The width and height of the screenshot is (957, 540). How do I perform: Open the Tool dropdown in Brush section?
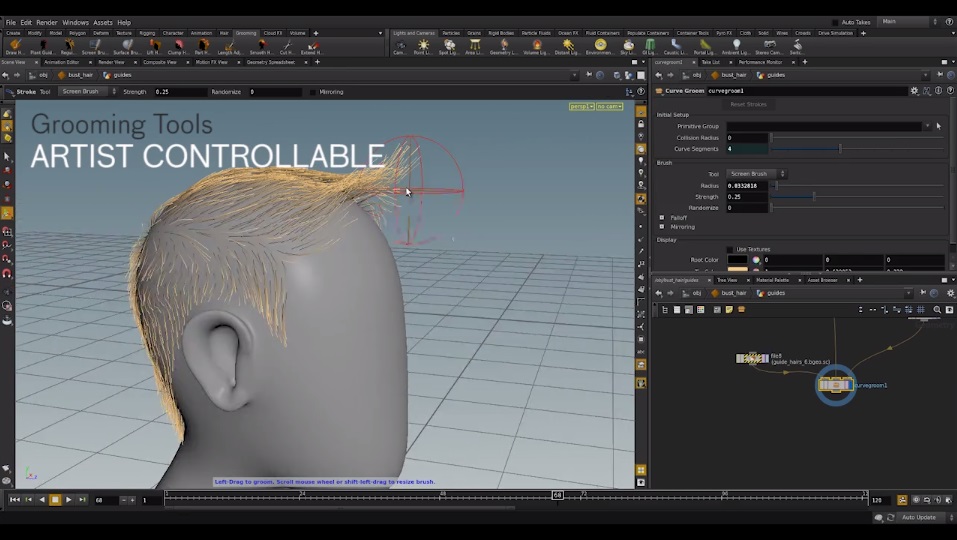pyautogui.click(x=756, y=174)
